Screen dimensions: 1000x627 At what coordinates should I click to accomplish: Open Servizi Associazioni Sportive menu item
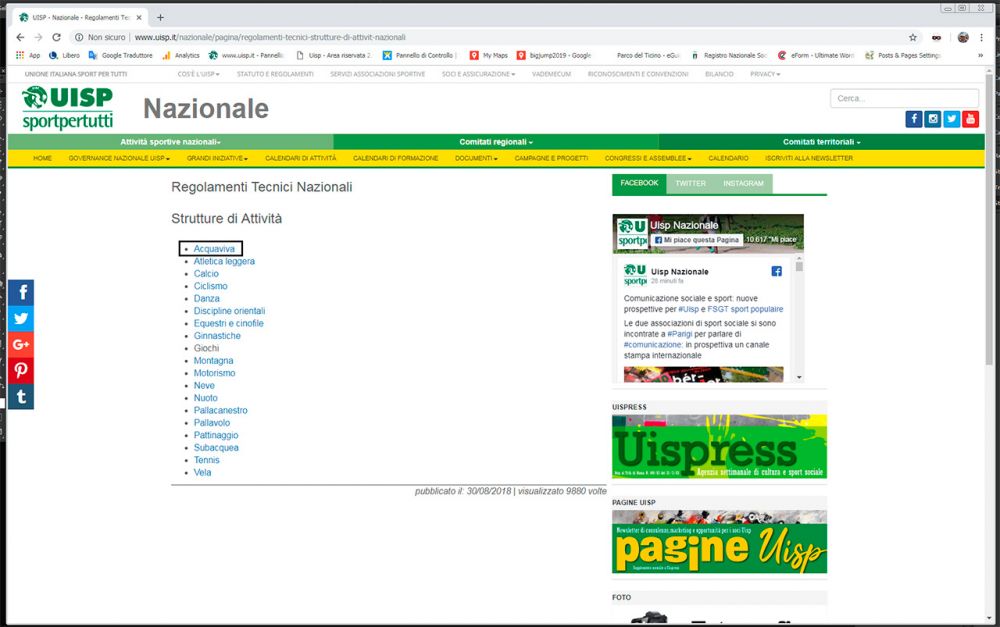coord(378,74)
